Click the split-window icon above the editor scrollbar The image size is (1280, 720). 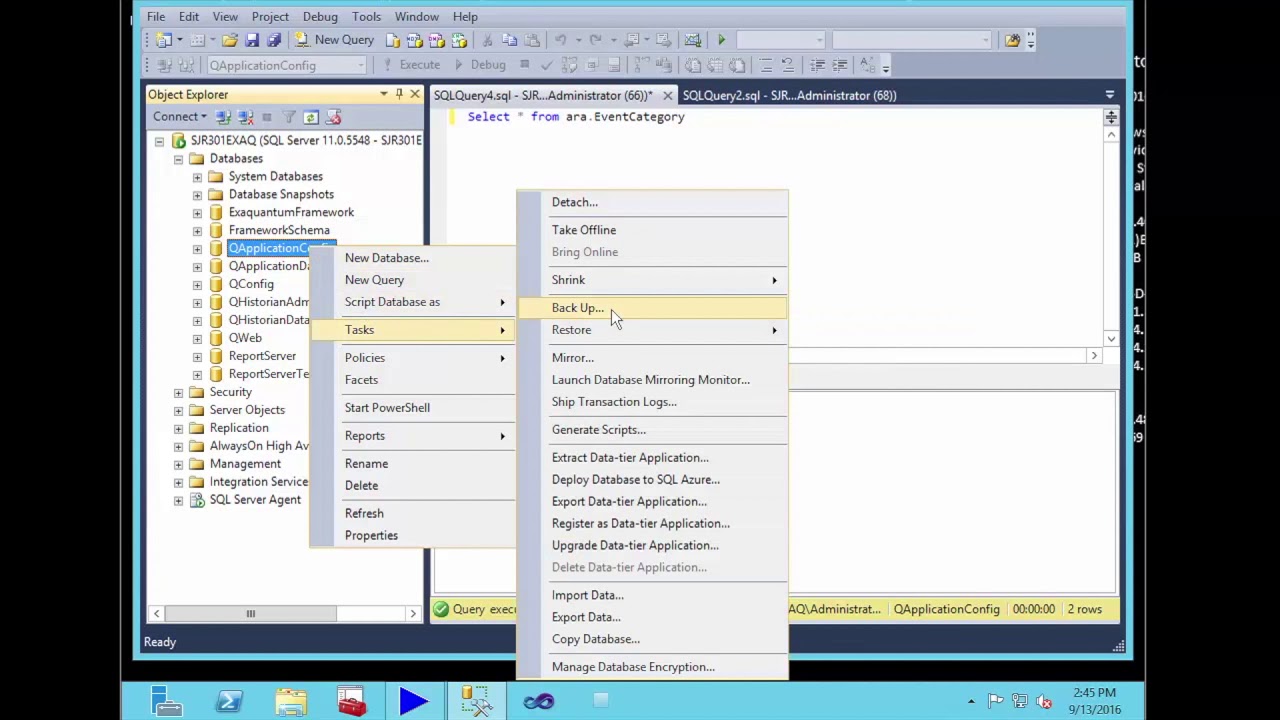click(x=1111, y=117)
